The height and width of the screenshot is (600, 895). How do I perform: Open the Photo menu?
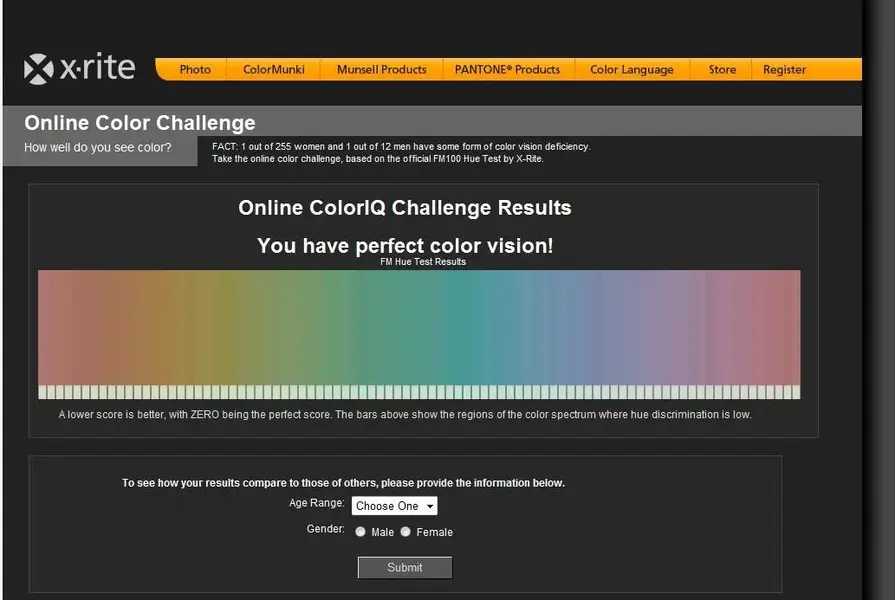pos(195,70)
